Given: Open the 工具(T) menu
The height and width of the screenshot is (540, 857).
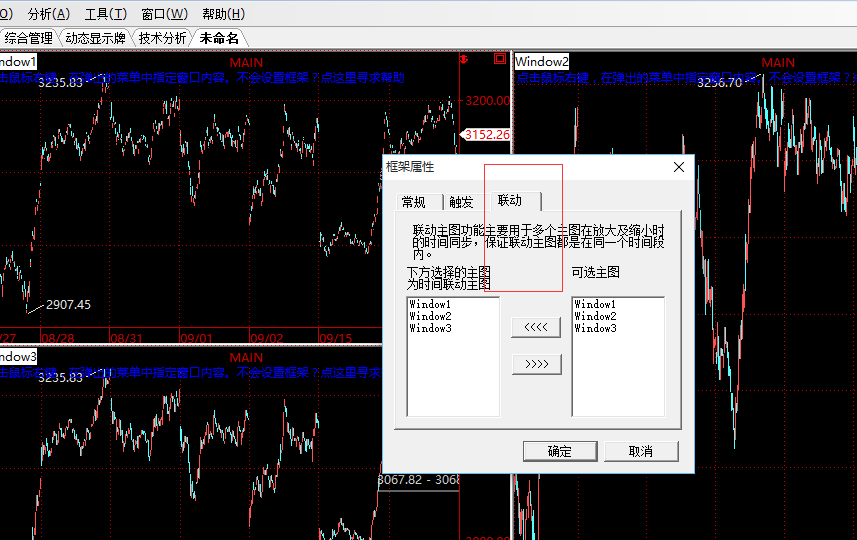Looking at the screenshot, I should 106,14.
